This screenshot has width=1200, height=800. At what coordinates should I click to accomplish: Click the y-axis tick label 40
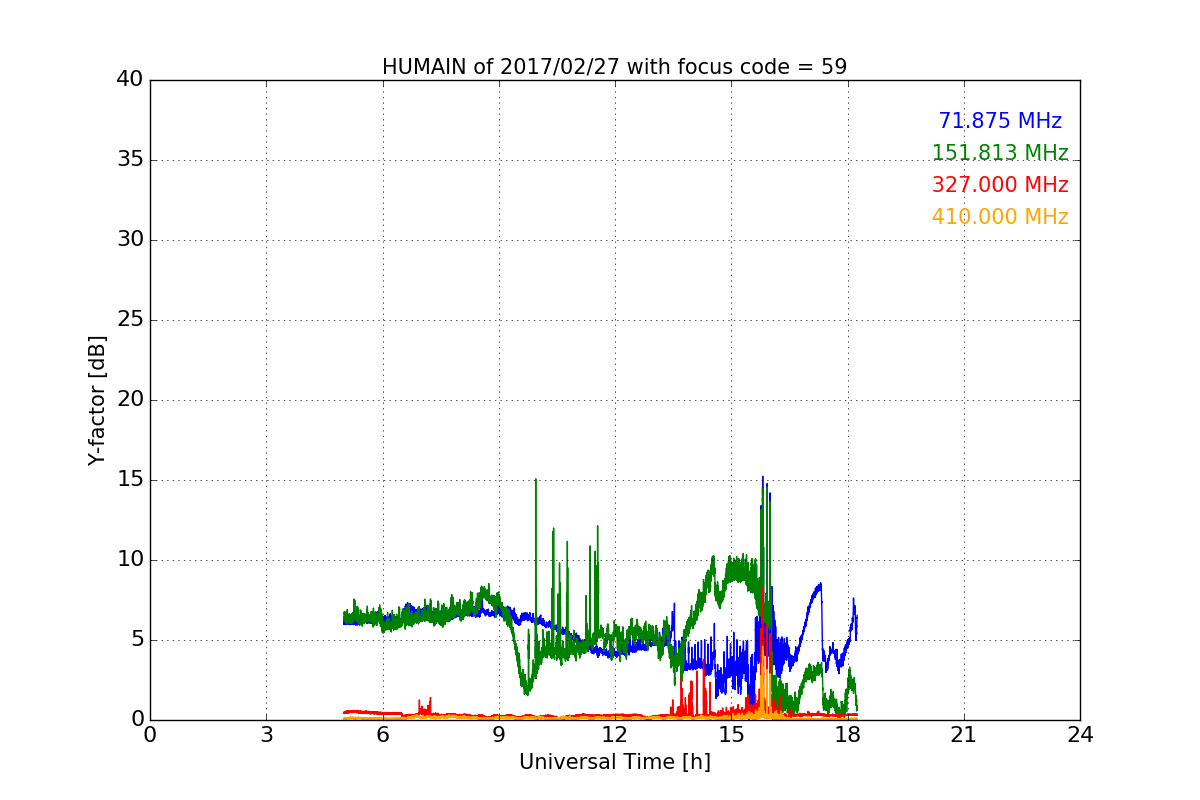point(130,80)
